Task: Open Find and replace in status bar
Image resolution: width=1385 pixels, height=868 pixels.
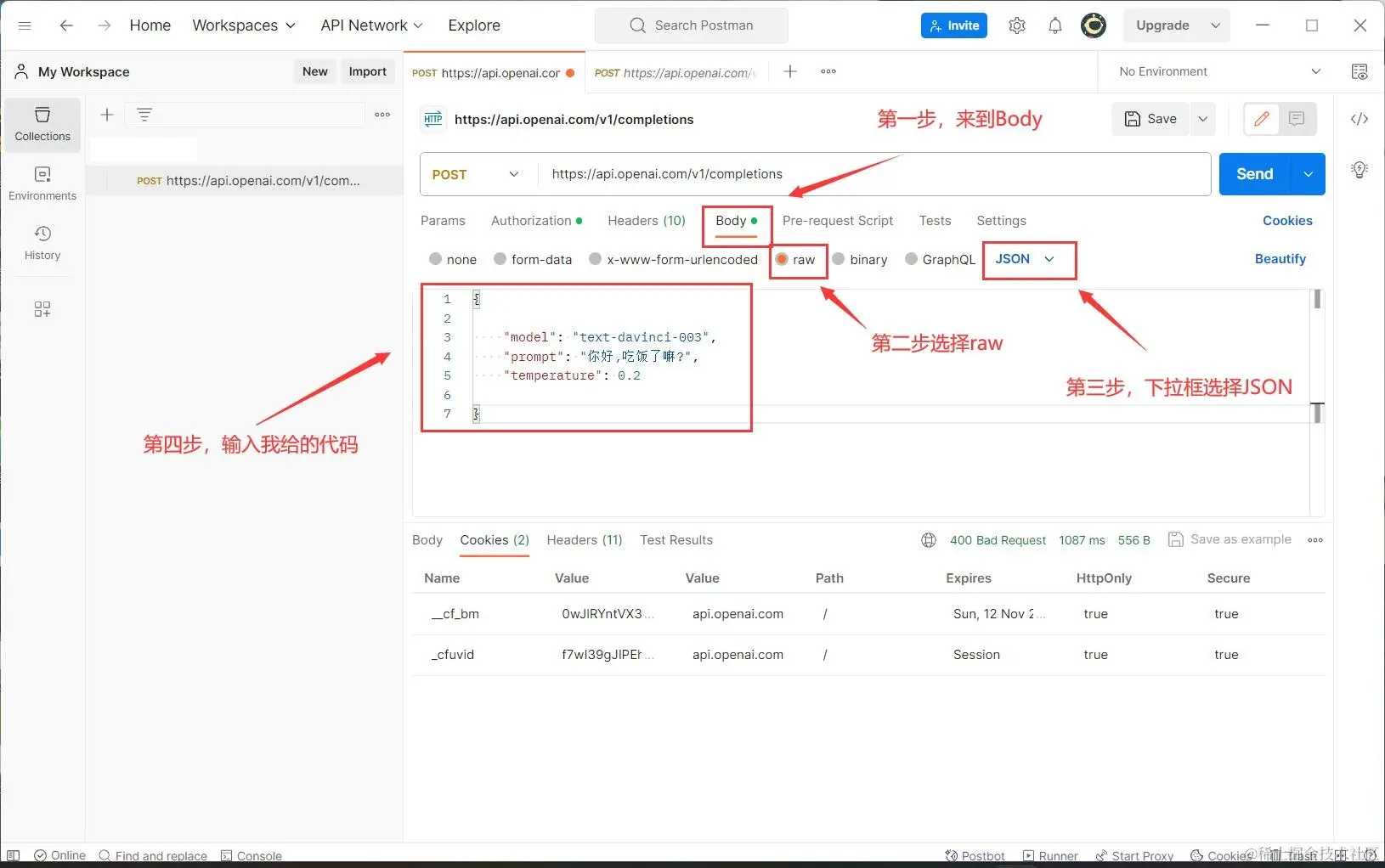Action: click(153, 855)
